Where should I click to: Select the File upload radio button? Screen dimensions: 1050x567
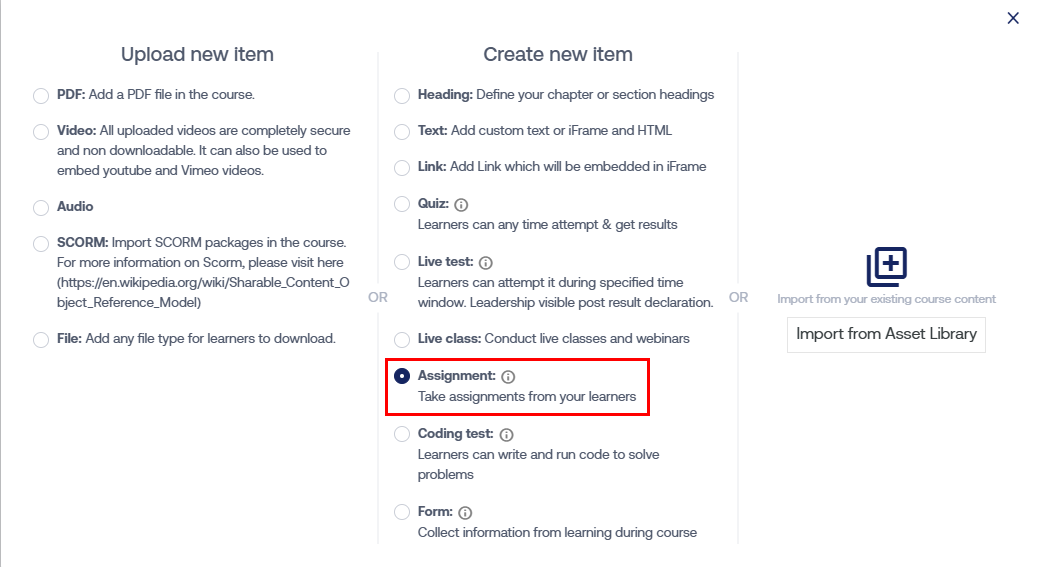click(41, 340)
